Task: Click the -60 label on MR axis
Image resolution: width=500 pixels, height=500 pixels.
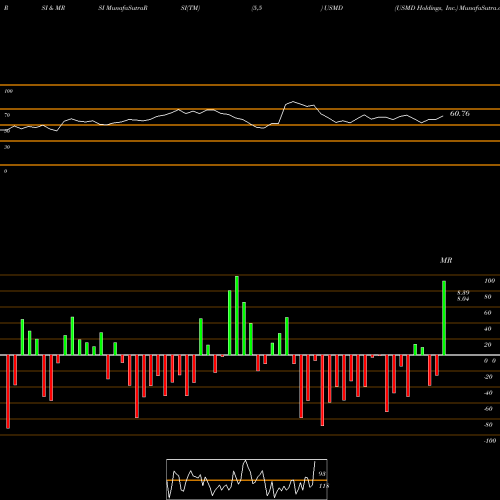Action: (488, 409)
